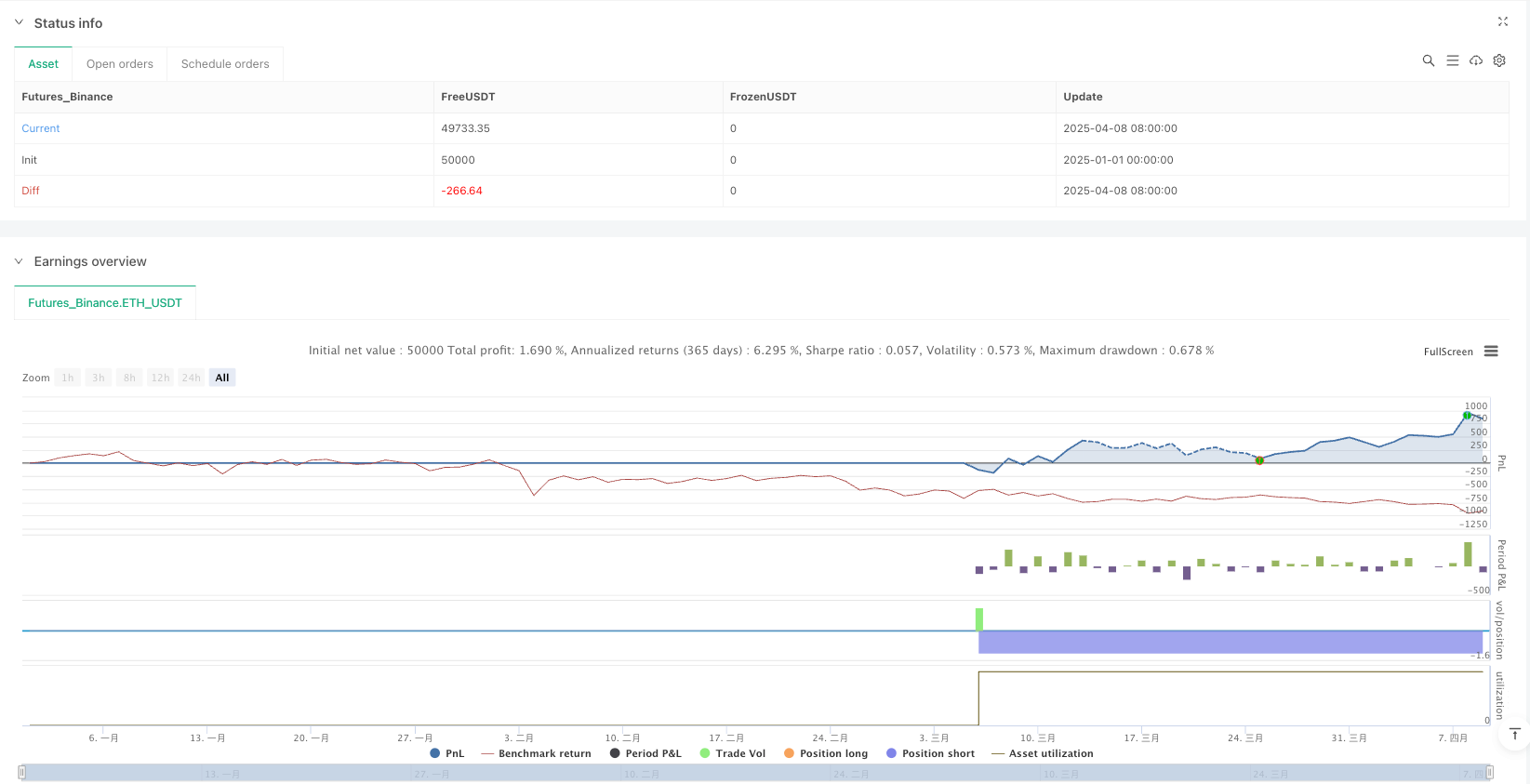The image size is (1530, 784).
Task: Toggle Trade Vol legend item
Action: tap(733, 753)
